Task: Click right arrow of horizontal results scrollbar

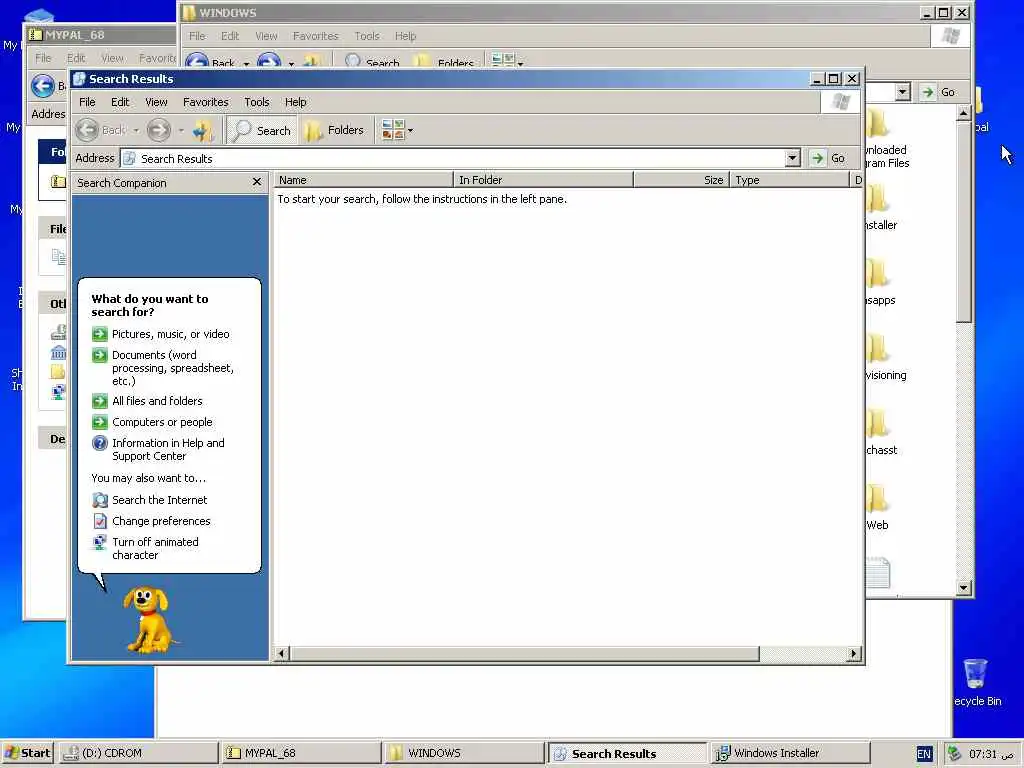Action: click(853, 653)
